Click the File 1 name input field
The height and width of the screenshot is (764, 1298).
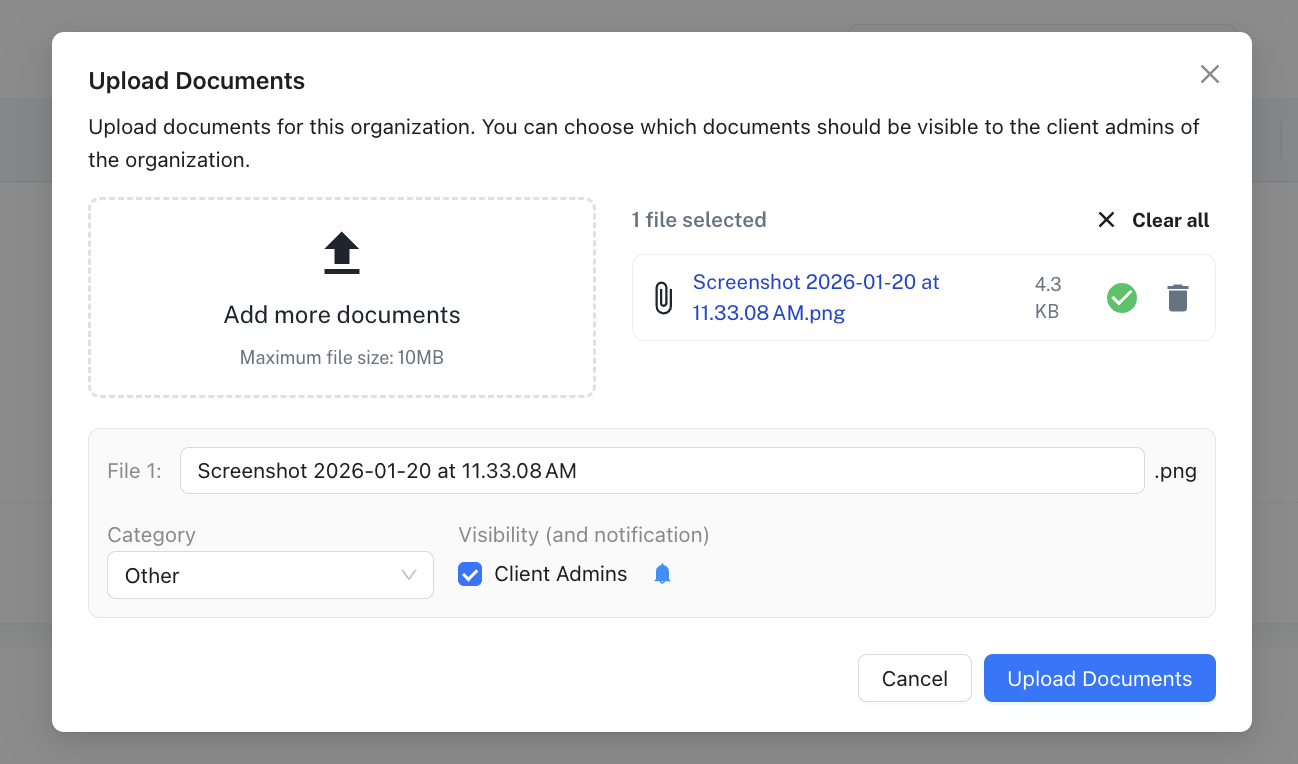pos(662,470)
